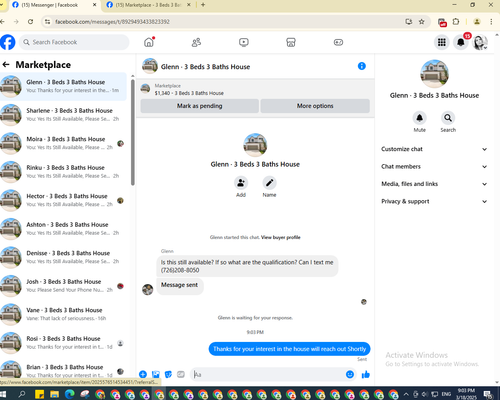Open the account profile picture menu
This screenshot has width=500, height=400.
(480, 42)
